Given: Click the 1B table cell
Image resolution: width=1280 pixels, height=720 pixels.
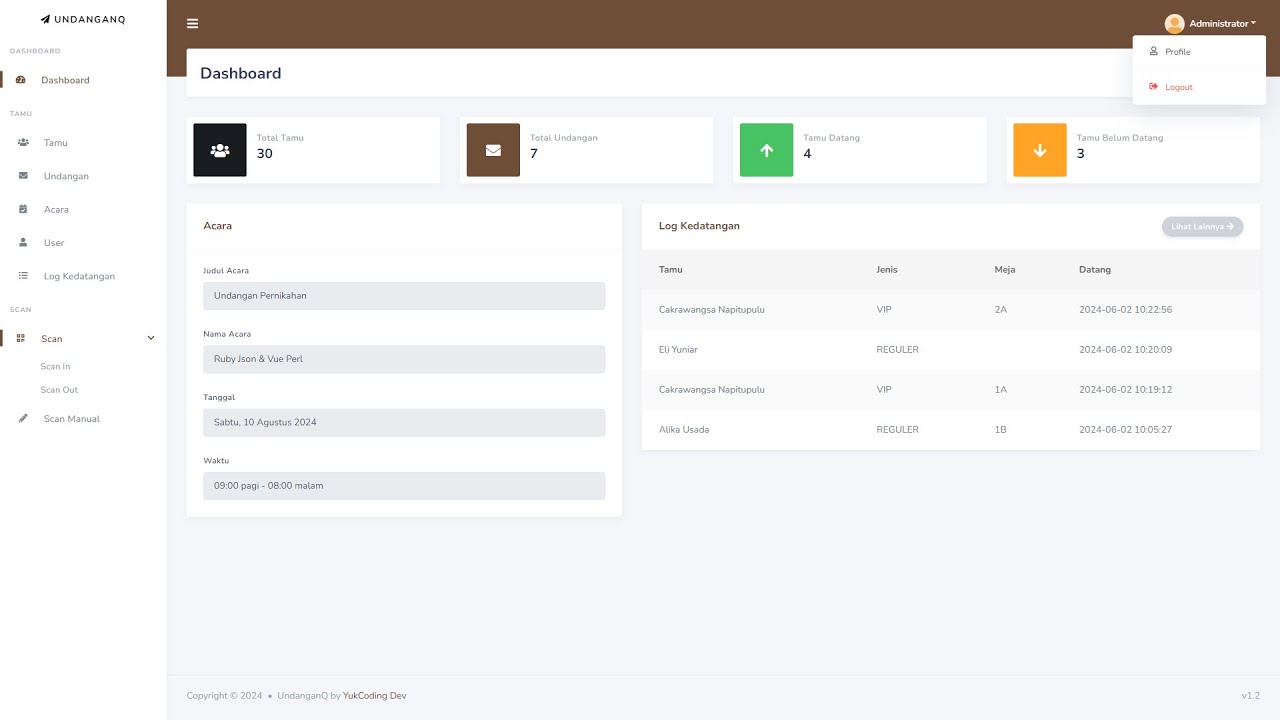Looking at the screenshot, I should pos(1001,430).
